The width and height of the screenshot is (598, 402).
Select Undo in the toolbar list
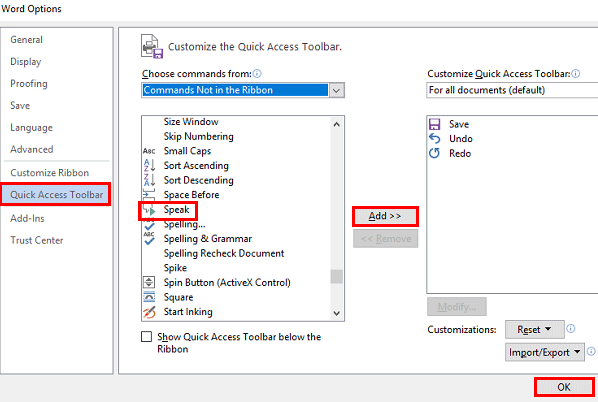[461, 138]
